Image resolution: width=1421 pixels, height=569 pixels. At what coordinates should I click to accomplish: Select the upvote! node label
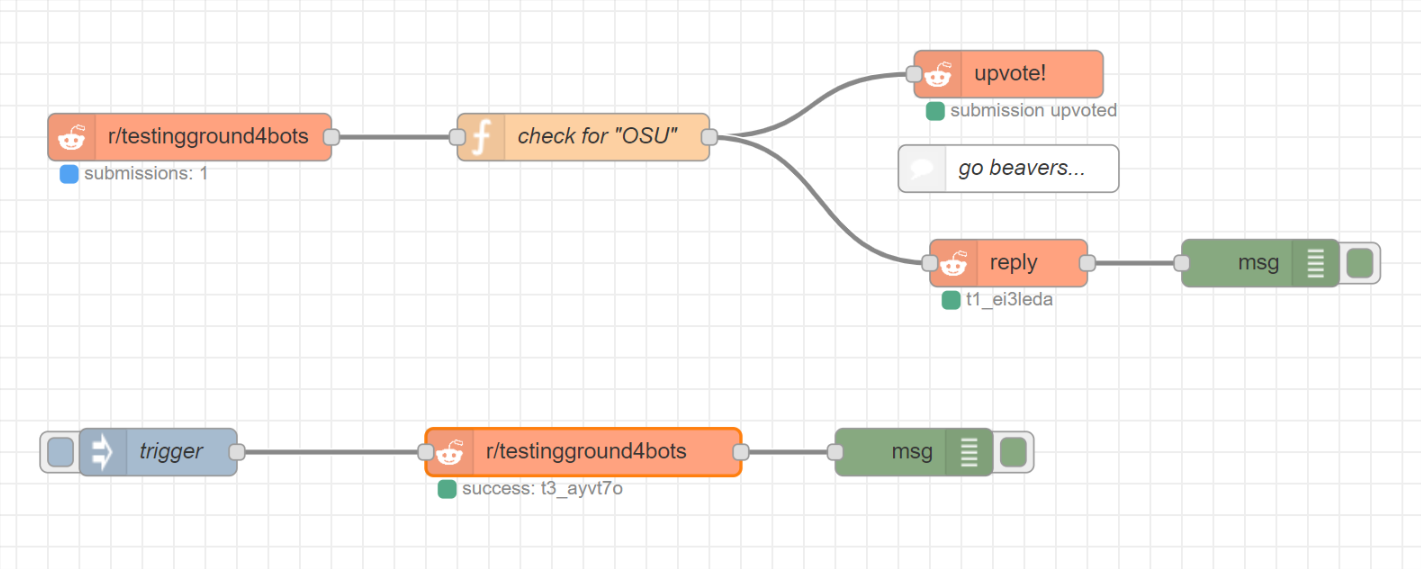pyautogui.click(x=1010, y=74)
